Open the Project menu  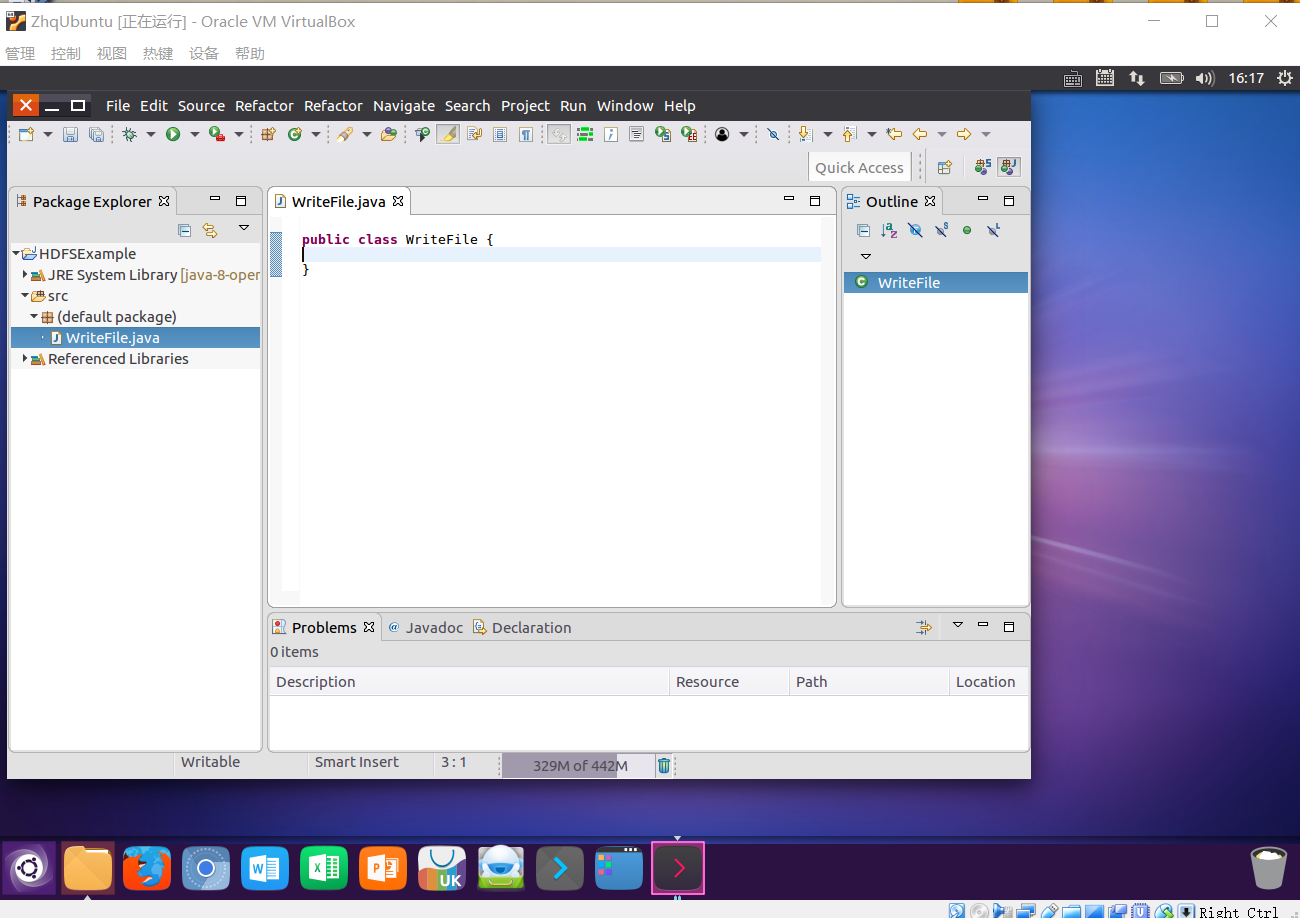pyautogui.click(x=525, y=106)
